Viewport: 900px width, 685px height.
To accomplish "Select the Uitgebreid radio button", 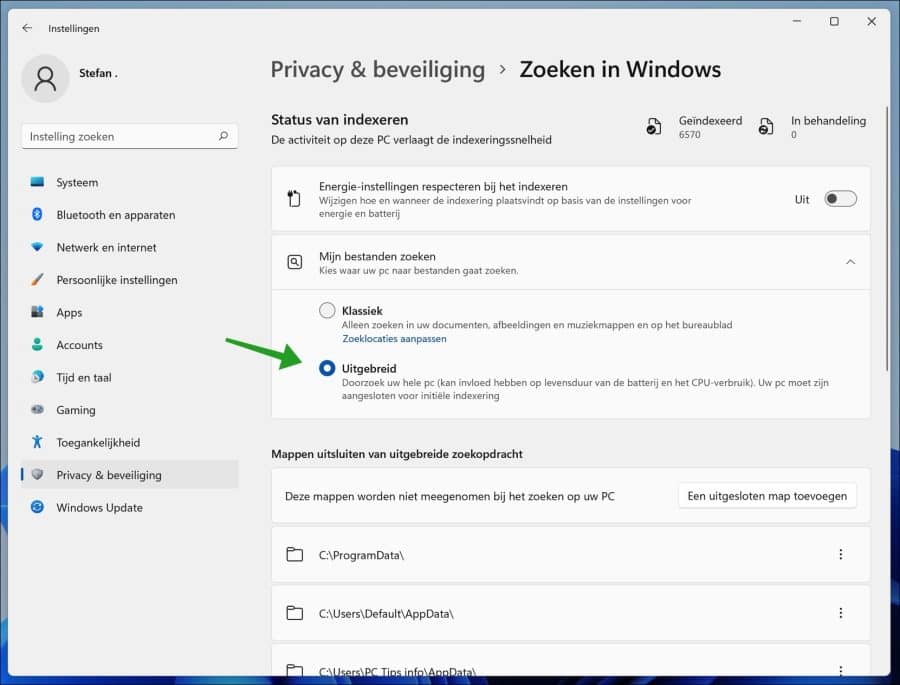I will pos(327,368).
